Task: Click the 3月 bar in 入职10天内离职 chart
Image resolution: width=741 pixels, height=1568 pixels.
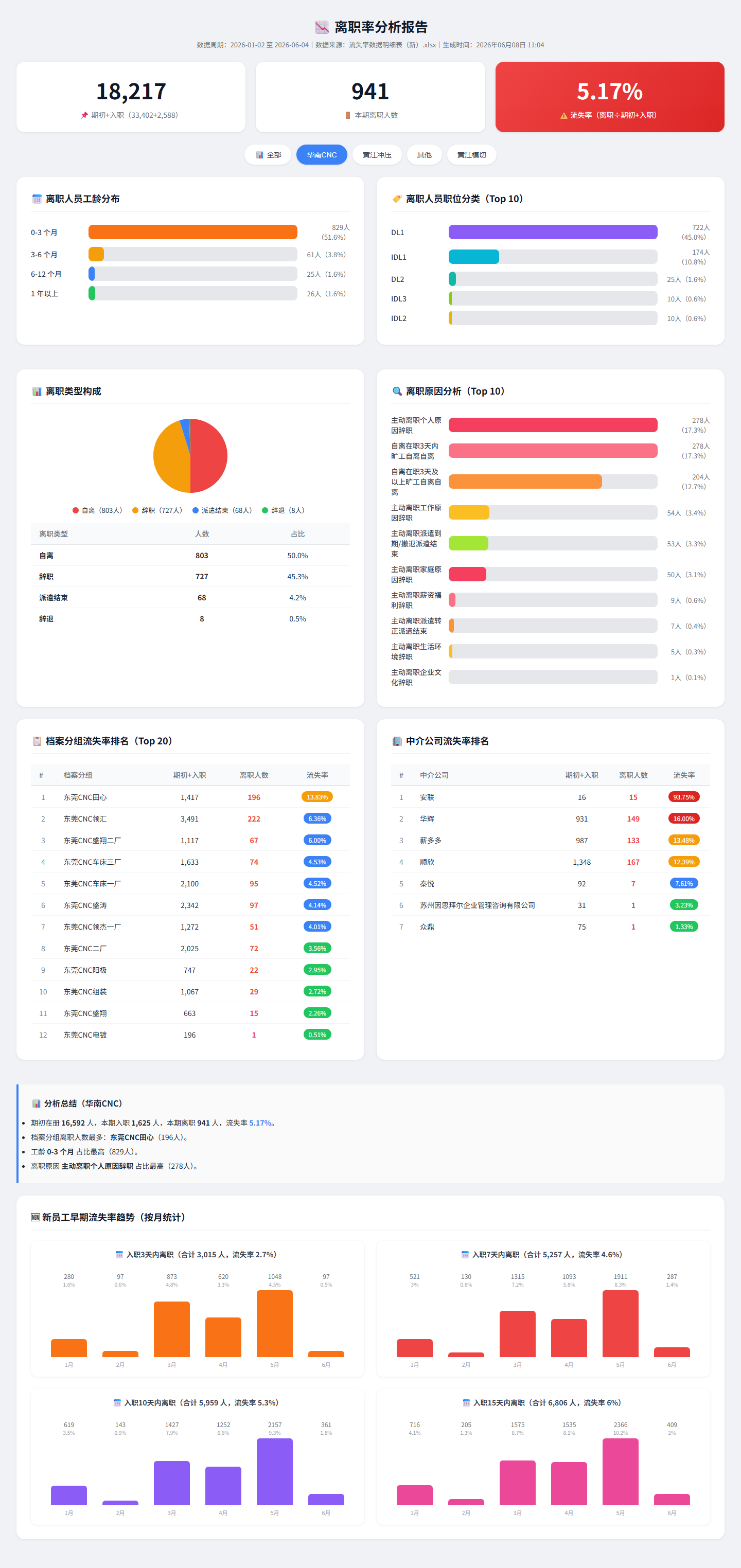Action: (172, 1483)
